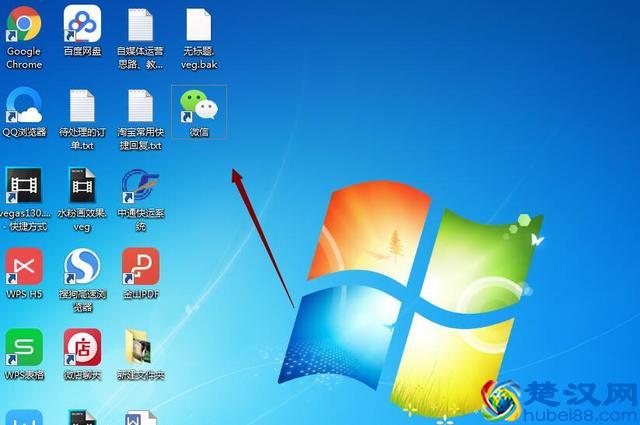Select the 中通快运系统 desktop shortcut
The width and height of the screenshot is (640, 425).
click(140, 188)
